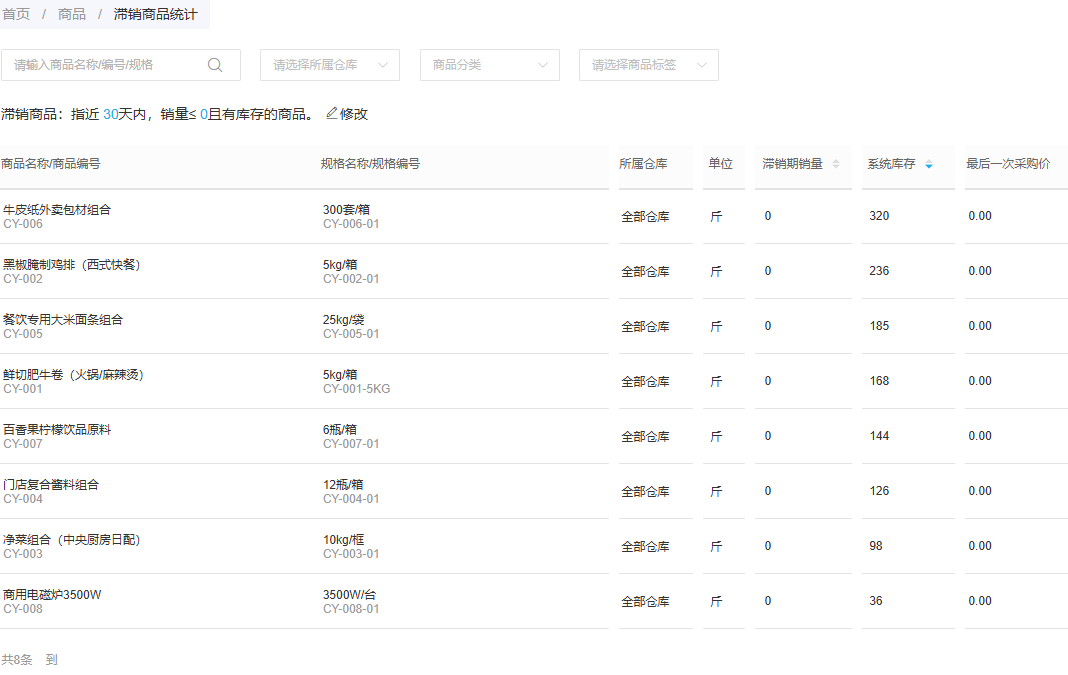Select the 鲜切肥牛卷 product row
The width and height of the screenshot is (1068, 675).
coord(534,381)
